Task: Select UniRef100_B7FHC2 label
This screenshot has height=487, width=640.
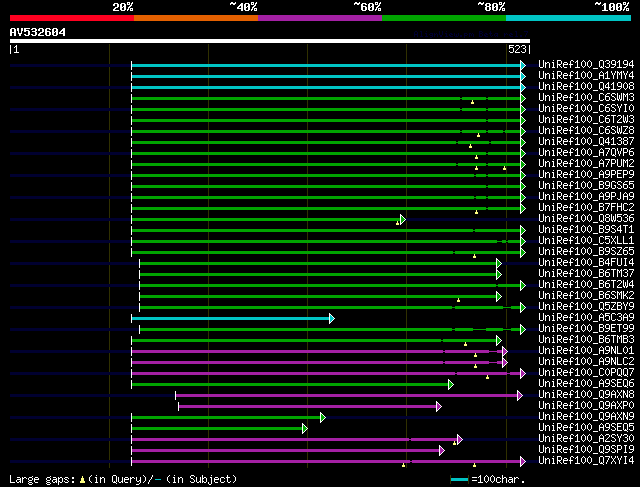Action: coord(586,208)
